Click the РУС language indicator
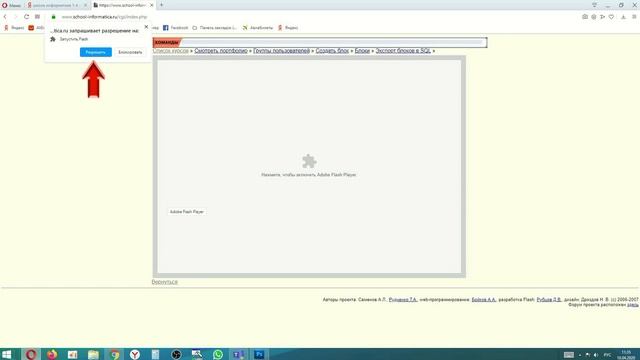Screen dimensions: 640x360 [x=607, y=355]
